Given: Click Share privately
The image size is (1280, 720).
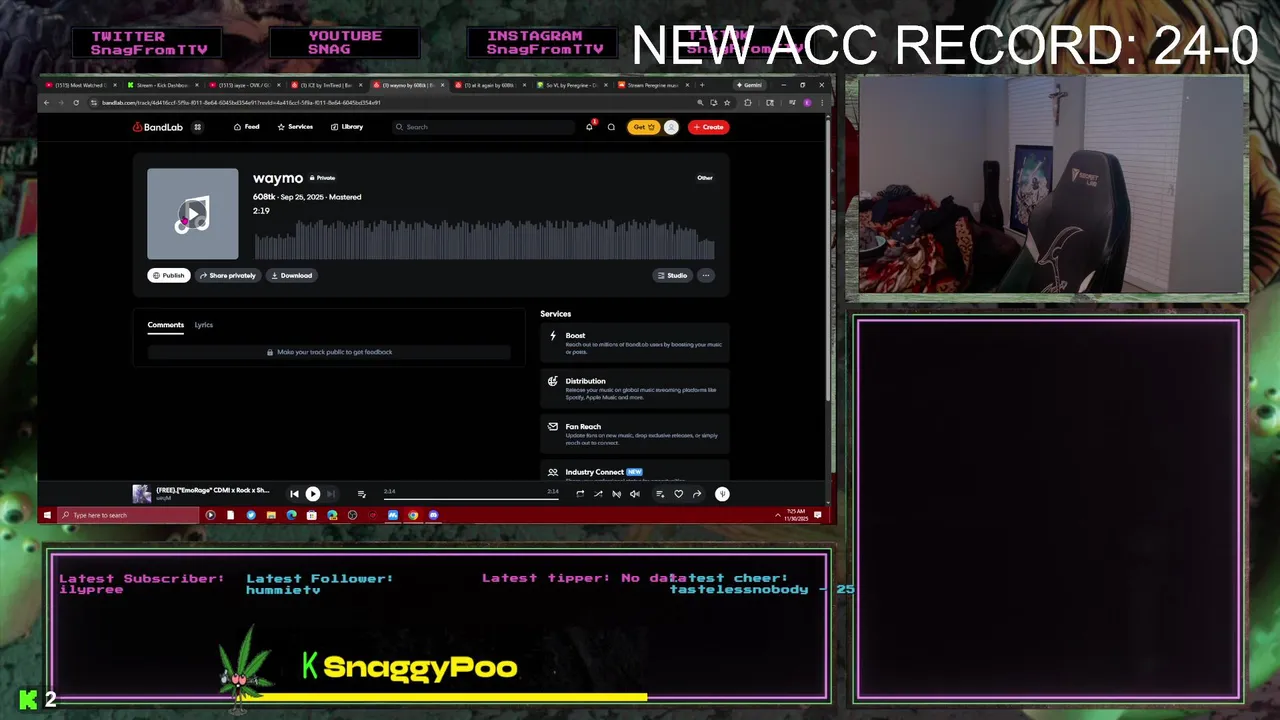Looking at the screenshot, I should [x=228, y=275].
